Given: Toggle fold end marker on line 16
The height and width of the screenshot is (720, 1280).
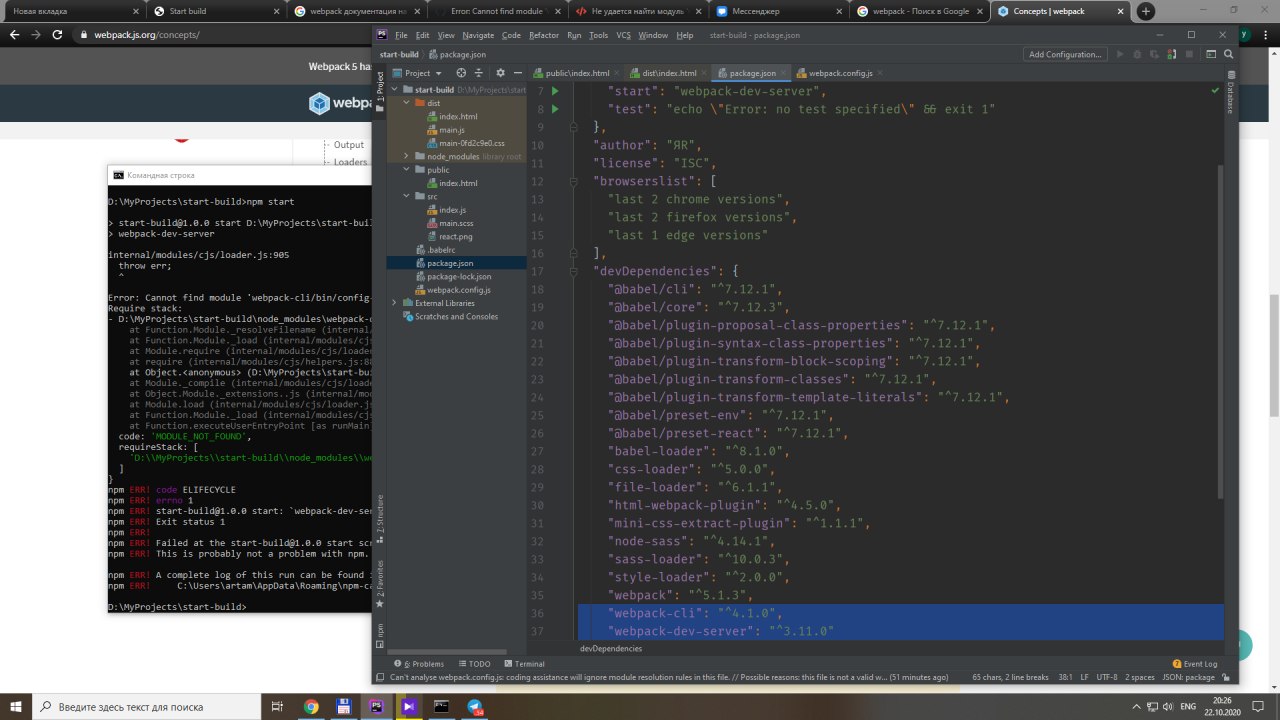Looking at the screenshot, I should click(571, 253).
